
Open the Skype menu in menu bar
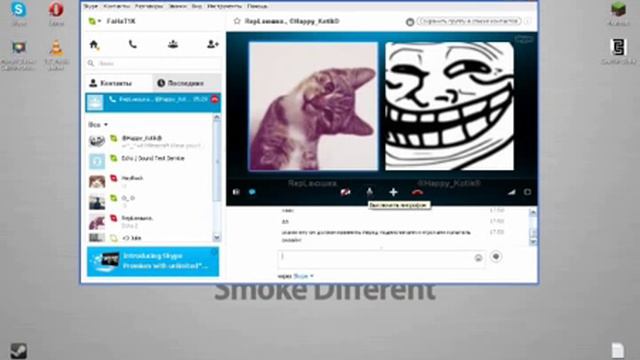(x=91, y=6)
